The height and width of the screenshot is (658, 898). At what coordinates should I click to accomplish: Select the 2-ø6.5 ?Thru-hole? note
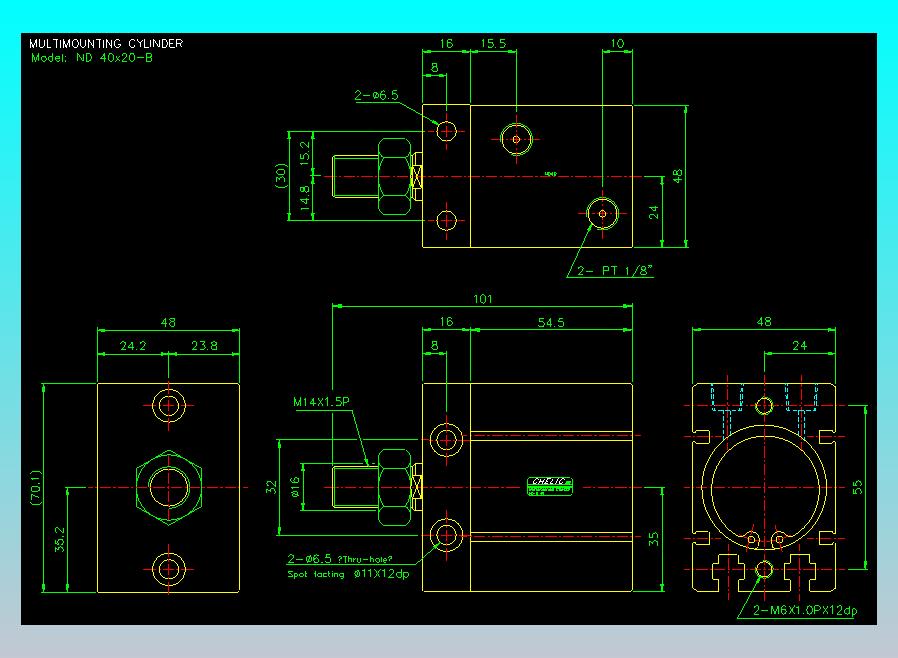[x=340, y=559]
